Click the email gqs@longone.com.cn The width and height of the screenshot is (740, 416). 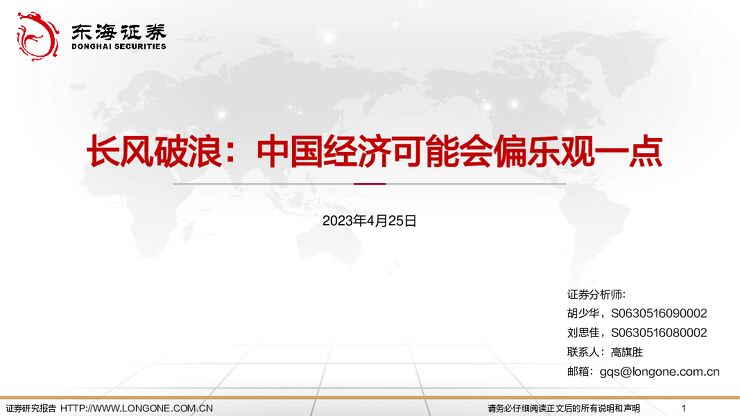point(659,372)
